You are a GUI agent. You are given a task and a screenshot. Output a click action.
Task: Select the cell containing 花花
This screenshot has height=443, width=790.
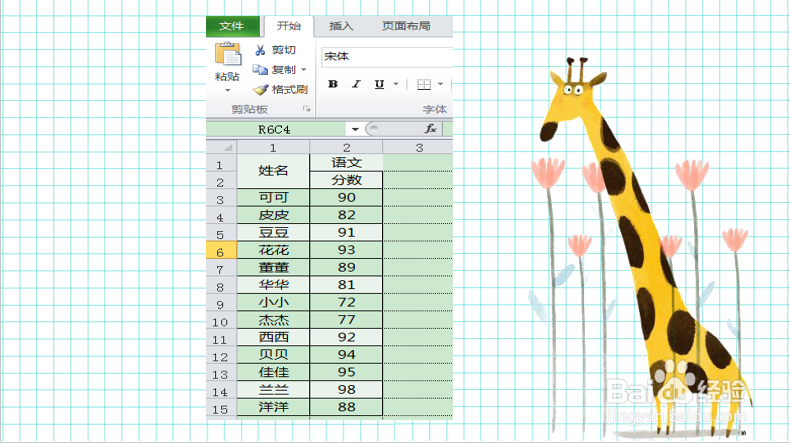click(x=273, y=250)
